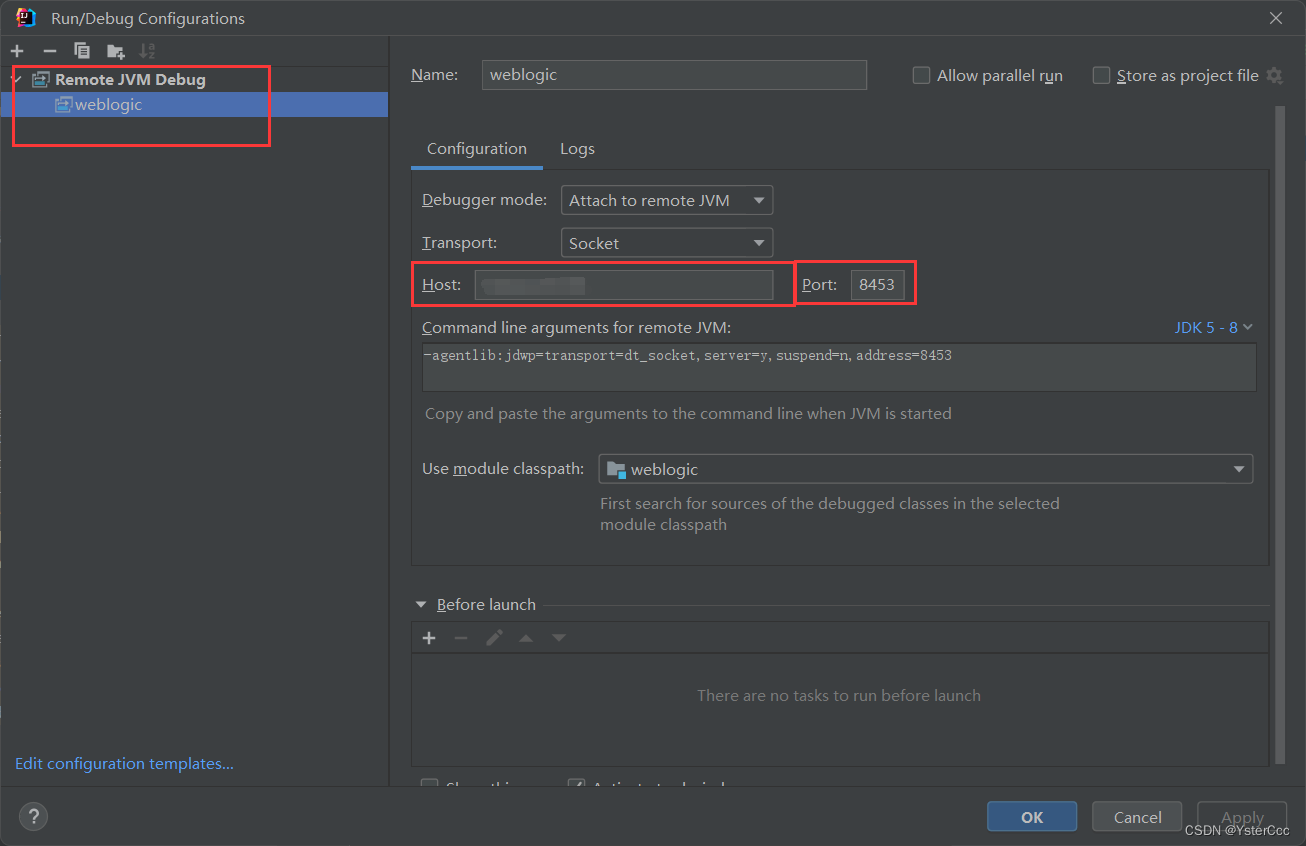Open the Debugger mode dropdown
This screenshot has width=1306, height=846.
(667, 200)
